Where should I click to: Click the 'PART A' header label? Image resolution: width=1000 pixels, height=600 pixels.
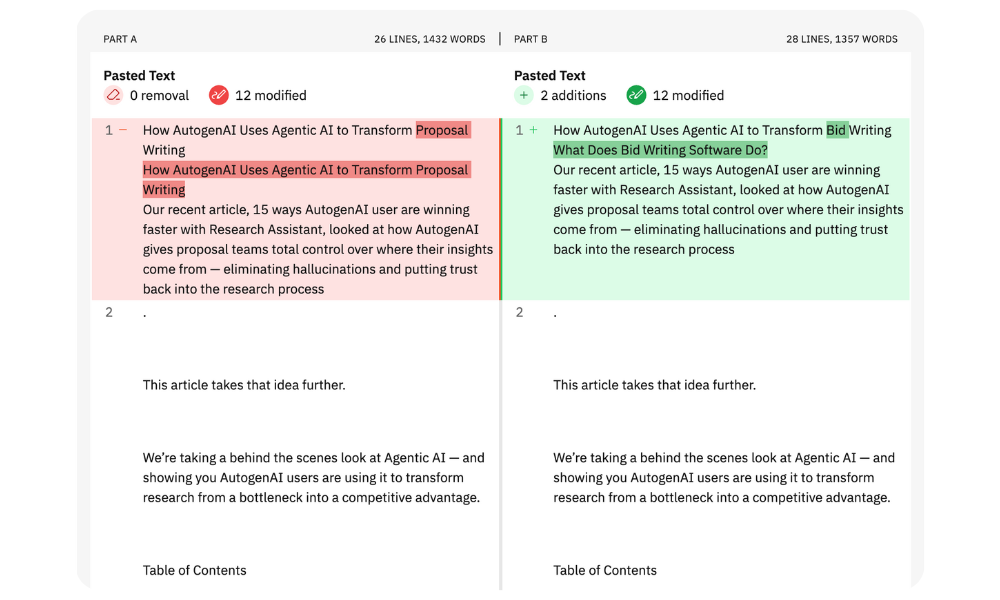(x=120, y=40)
